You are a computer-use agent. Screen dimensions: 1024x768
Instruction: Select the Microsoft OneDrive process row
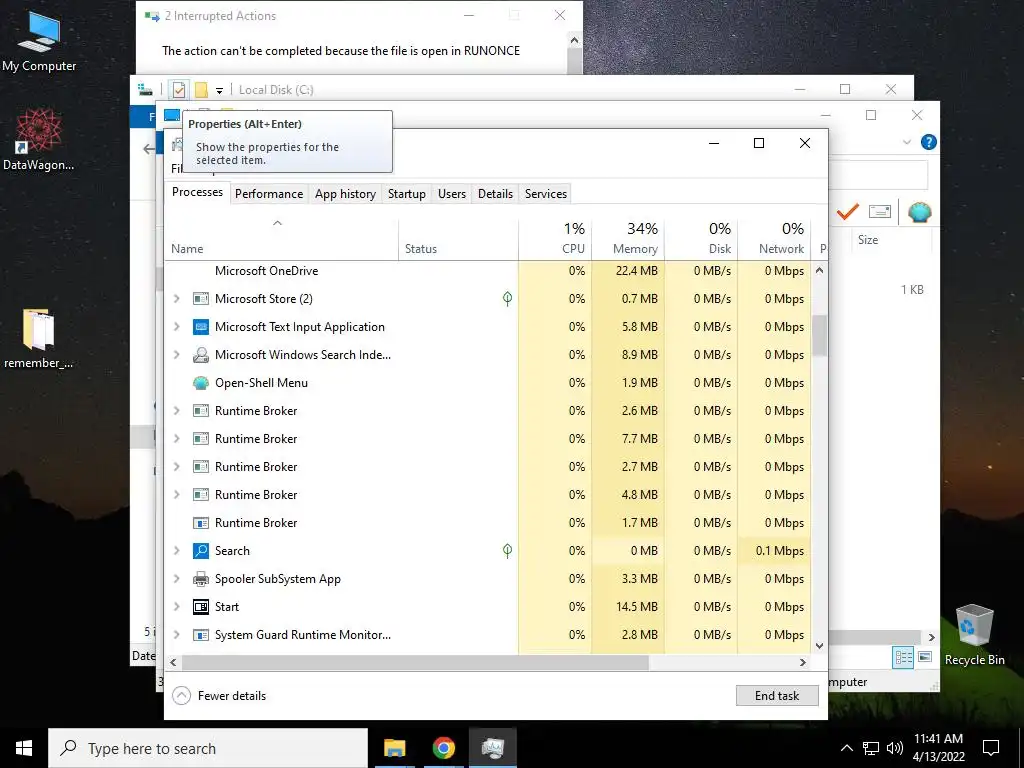pyautogui.click(x=488, y=271)
